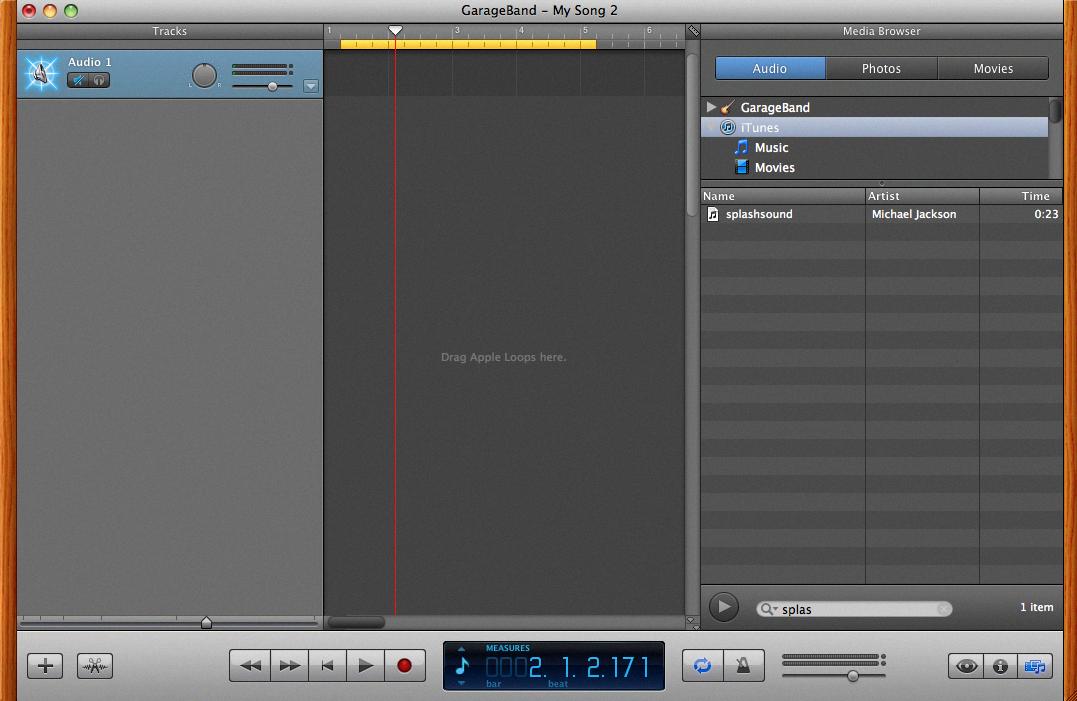Show the Loop Browser with eye button

966,666
